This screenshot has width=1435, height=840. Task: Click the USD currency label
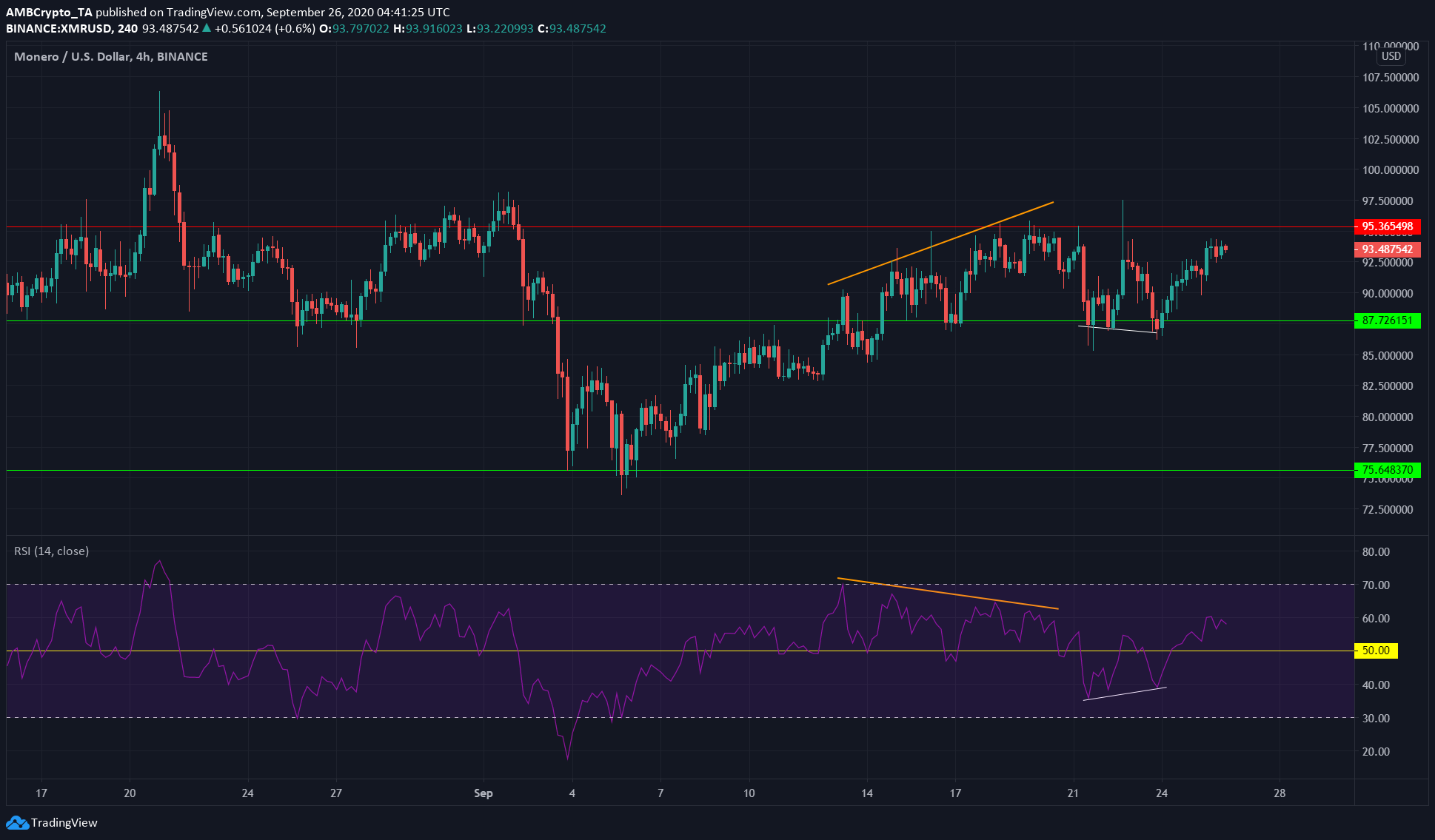[1391, 56]
